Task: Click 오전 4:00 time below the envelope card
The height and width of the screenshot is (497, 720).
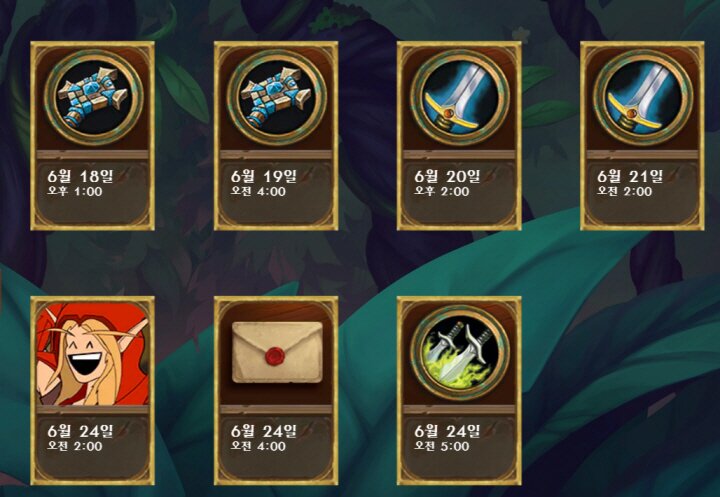Action: [x=258, y=446]
